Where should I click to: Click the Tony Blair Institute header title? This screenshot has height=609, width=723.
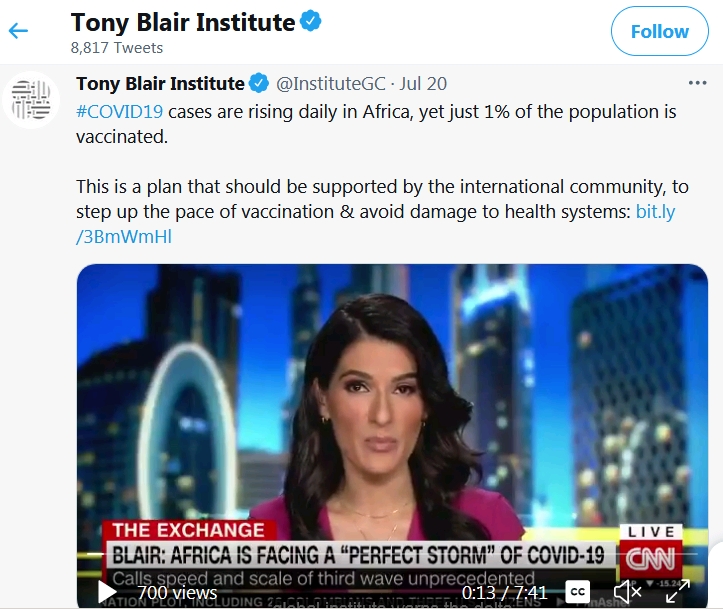(x=183, y=22)
